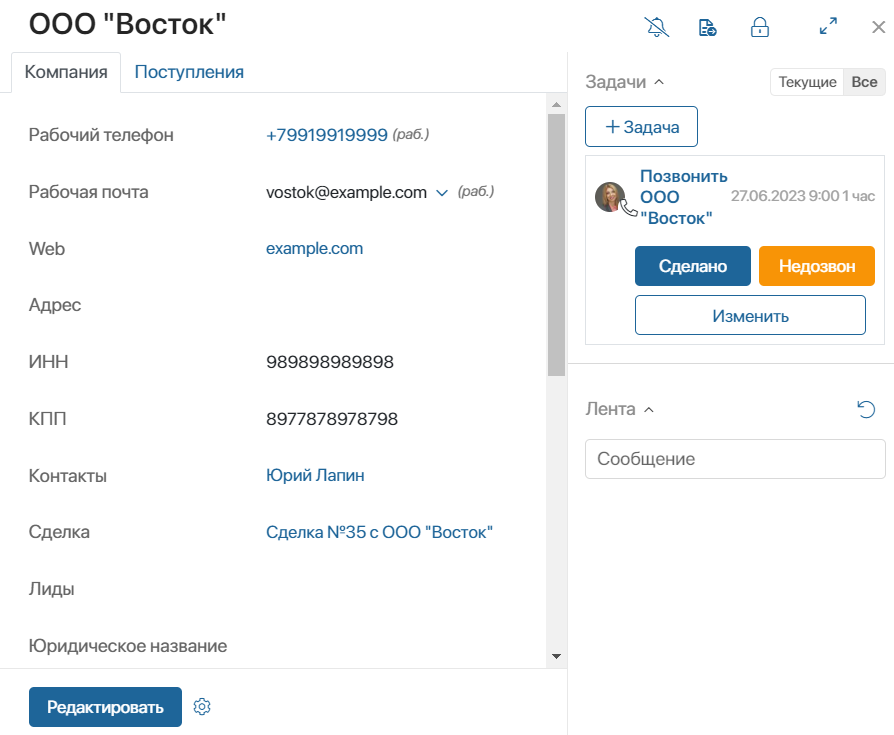
Task: Add a new task with + Задача
Action: click(641, 127)
